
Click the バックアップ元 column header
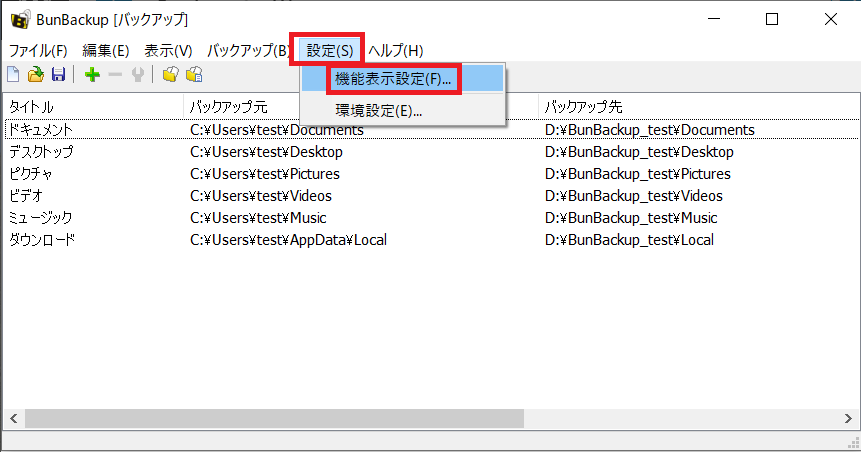pos(361,107)
